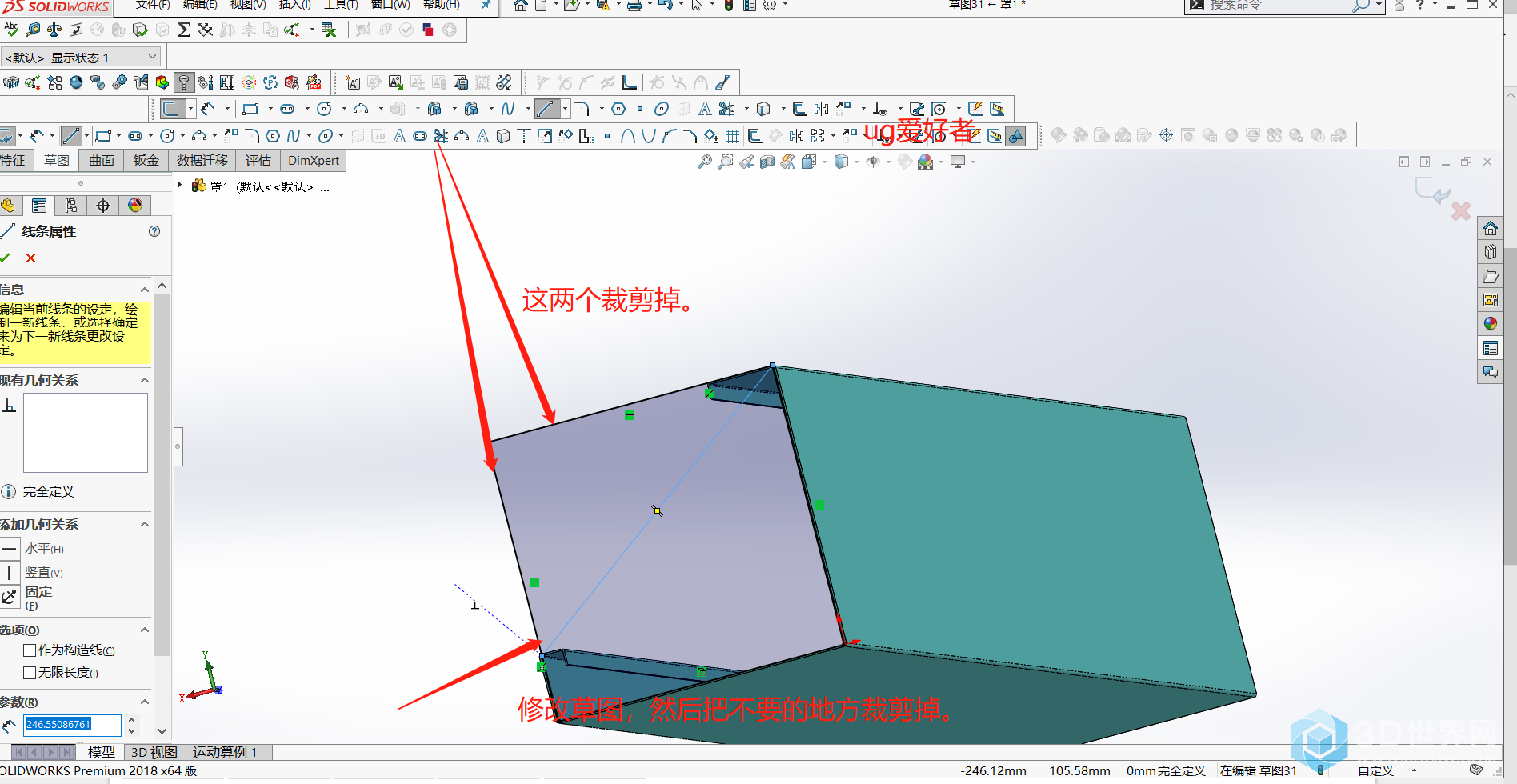
Task: Switch to the 评估 tab
Action: [258, 161]
